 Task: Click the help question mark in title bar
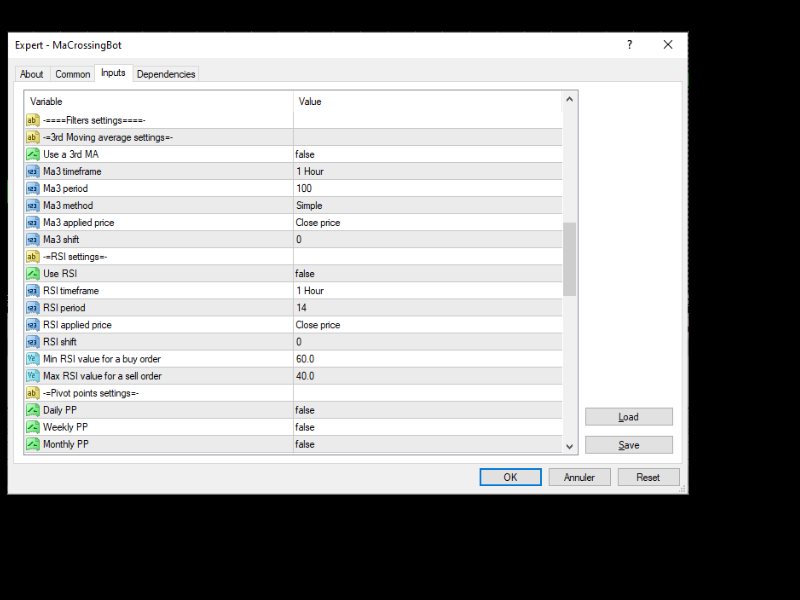[630, 45]
